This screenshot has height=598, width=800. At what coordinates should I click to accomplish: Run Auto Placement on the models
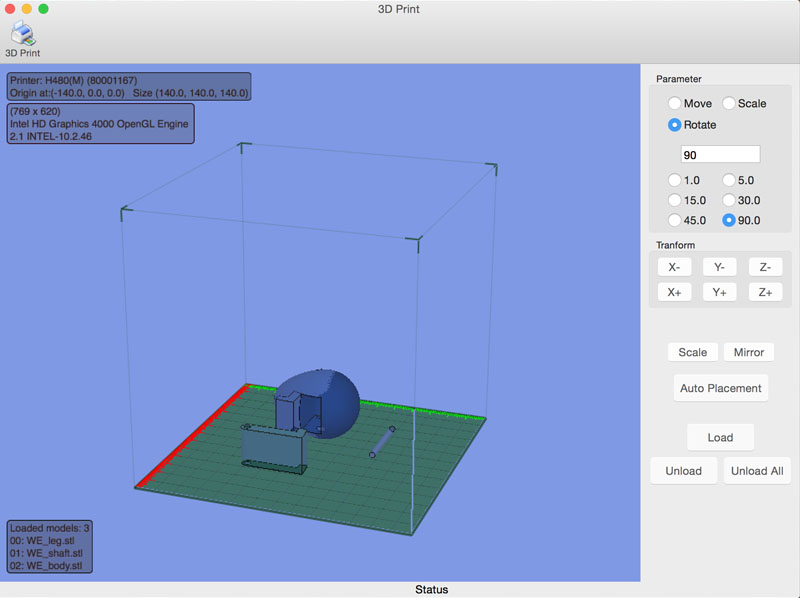click(720, 388)
